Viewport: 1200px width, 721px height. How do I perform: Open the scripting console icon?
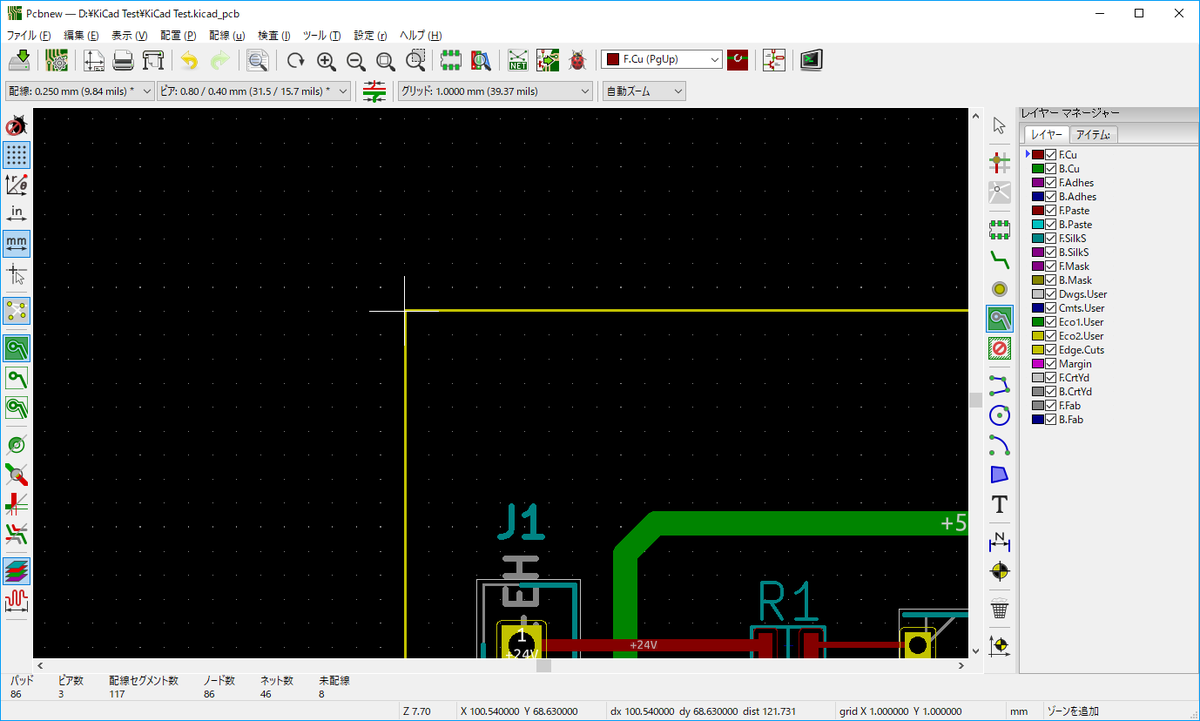811,60
